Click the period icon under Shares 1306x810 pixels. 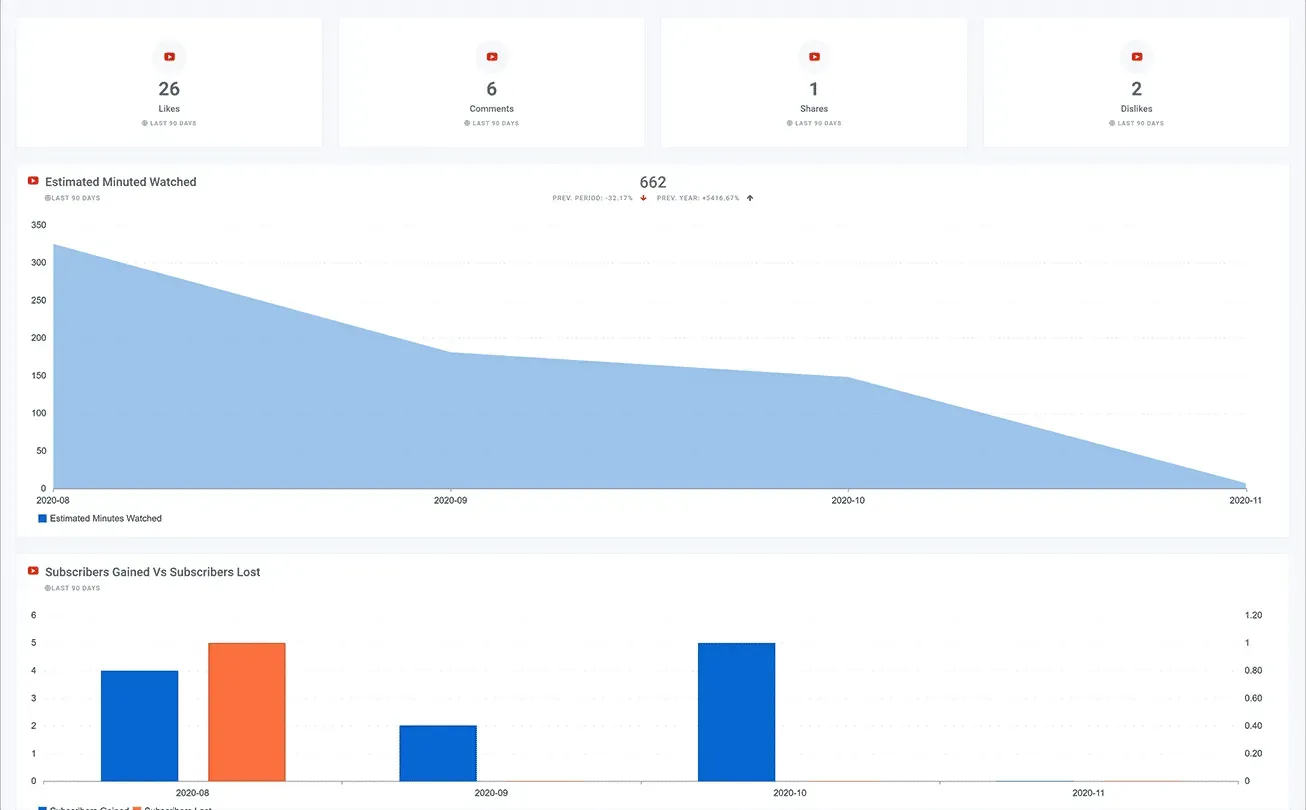tap(789, 123)
